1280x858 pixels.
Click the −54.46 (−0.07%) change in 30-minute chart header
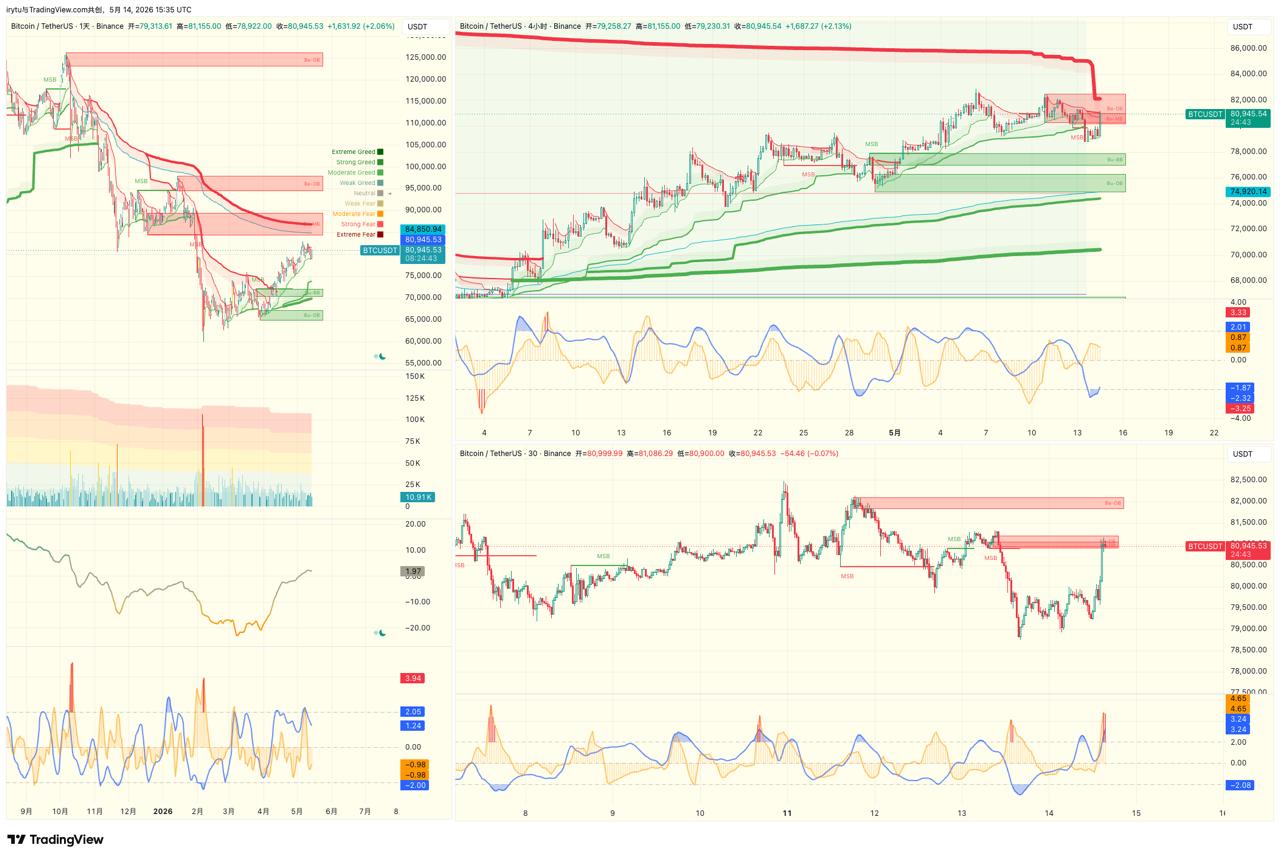[811, 453]
